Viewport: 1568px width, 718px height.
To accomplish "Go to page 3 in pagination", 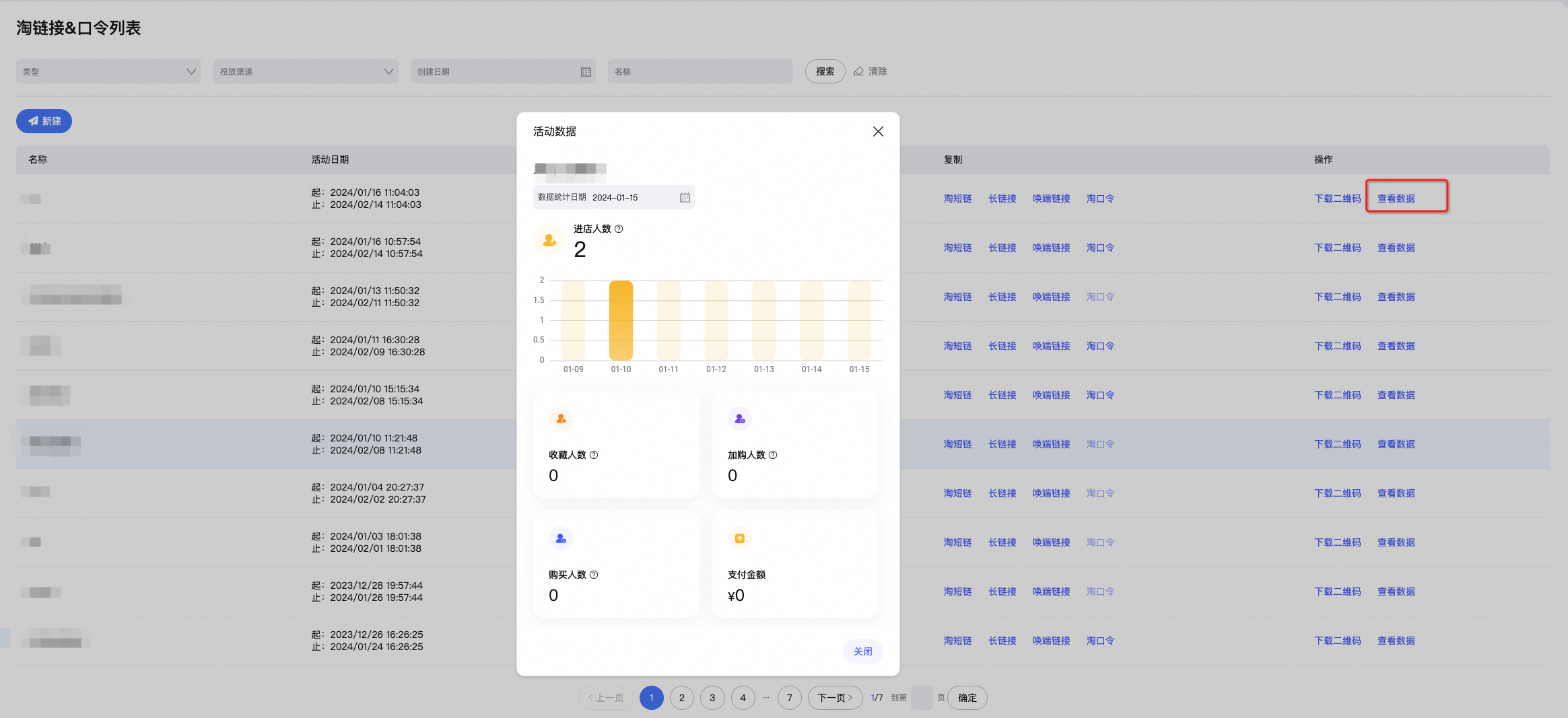I will [712, 698].
